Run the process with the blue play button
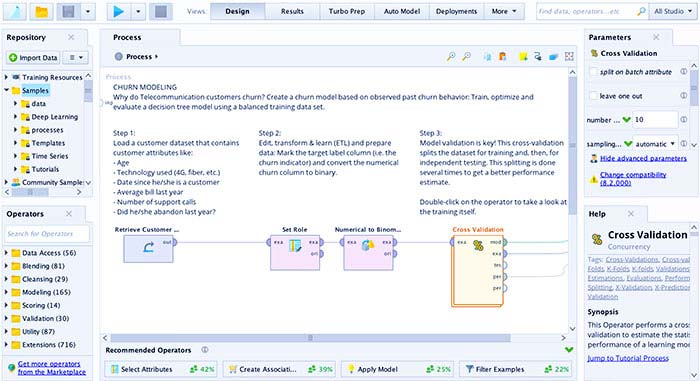The height and width of the screenshot is (381, 700). [118, 11]
